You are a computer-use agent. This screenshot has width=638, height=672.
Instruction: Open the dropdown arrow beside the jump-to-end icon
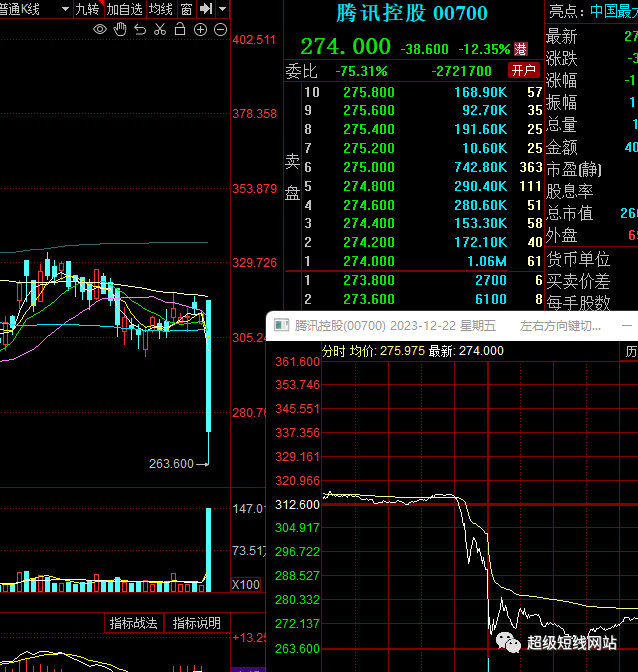pos(222,9)
